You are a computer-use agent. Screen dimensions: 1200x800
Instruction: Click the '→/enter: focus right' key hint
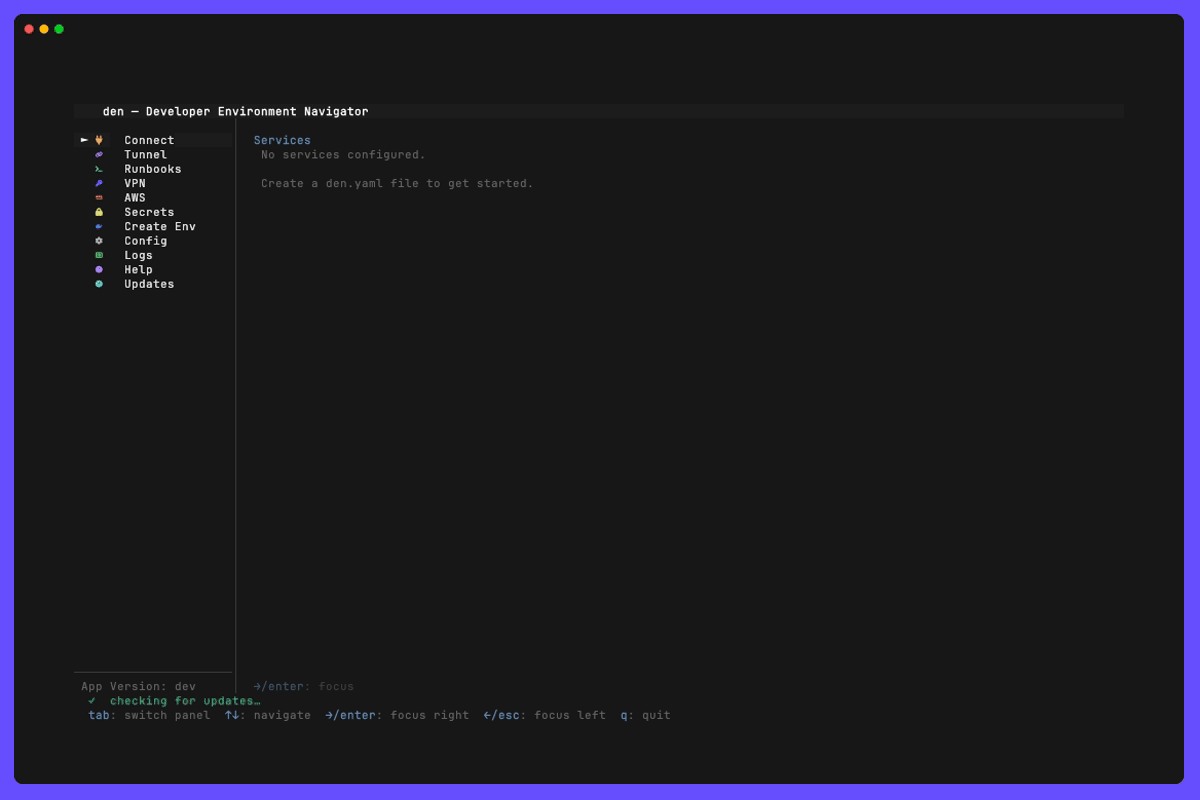click(x=397, y=716)
